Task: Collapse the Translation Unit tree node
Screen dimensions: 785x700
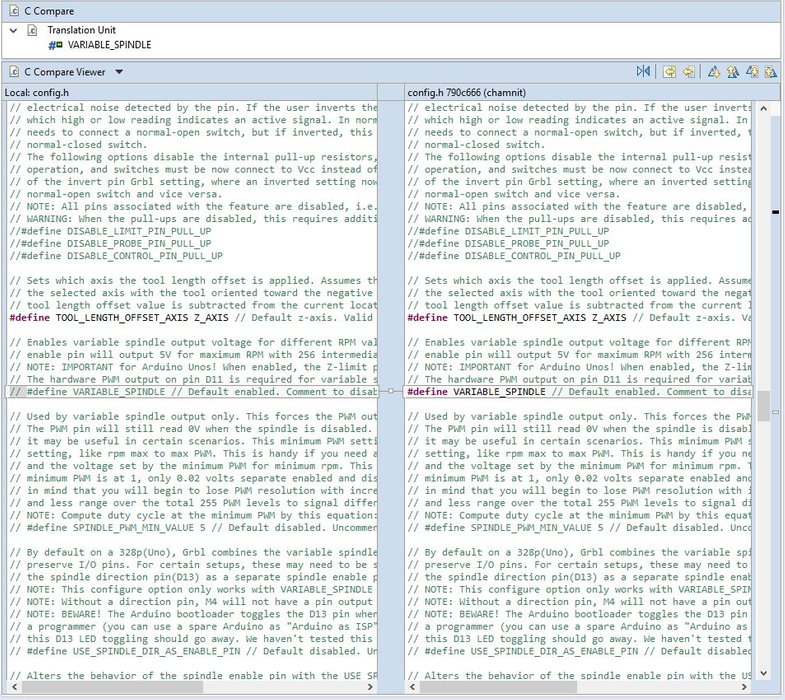Action: click(x=14, y=31)
